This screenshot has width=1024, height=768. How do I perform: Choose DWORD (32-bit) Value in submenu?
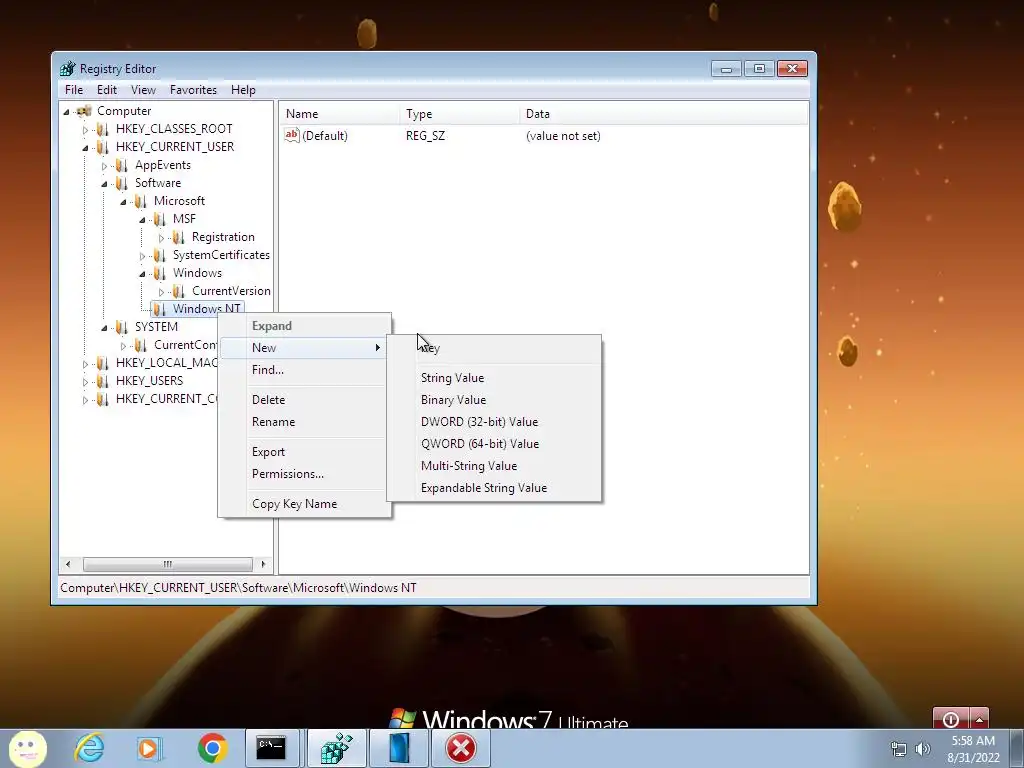tap(494, 422)
